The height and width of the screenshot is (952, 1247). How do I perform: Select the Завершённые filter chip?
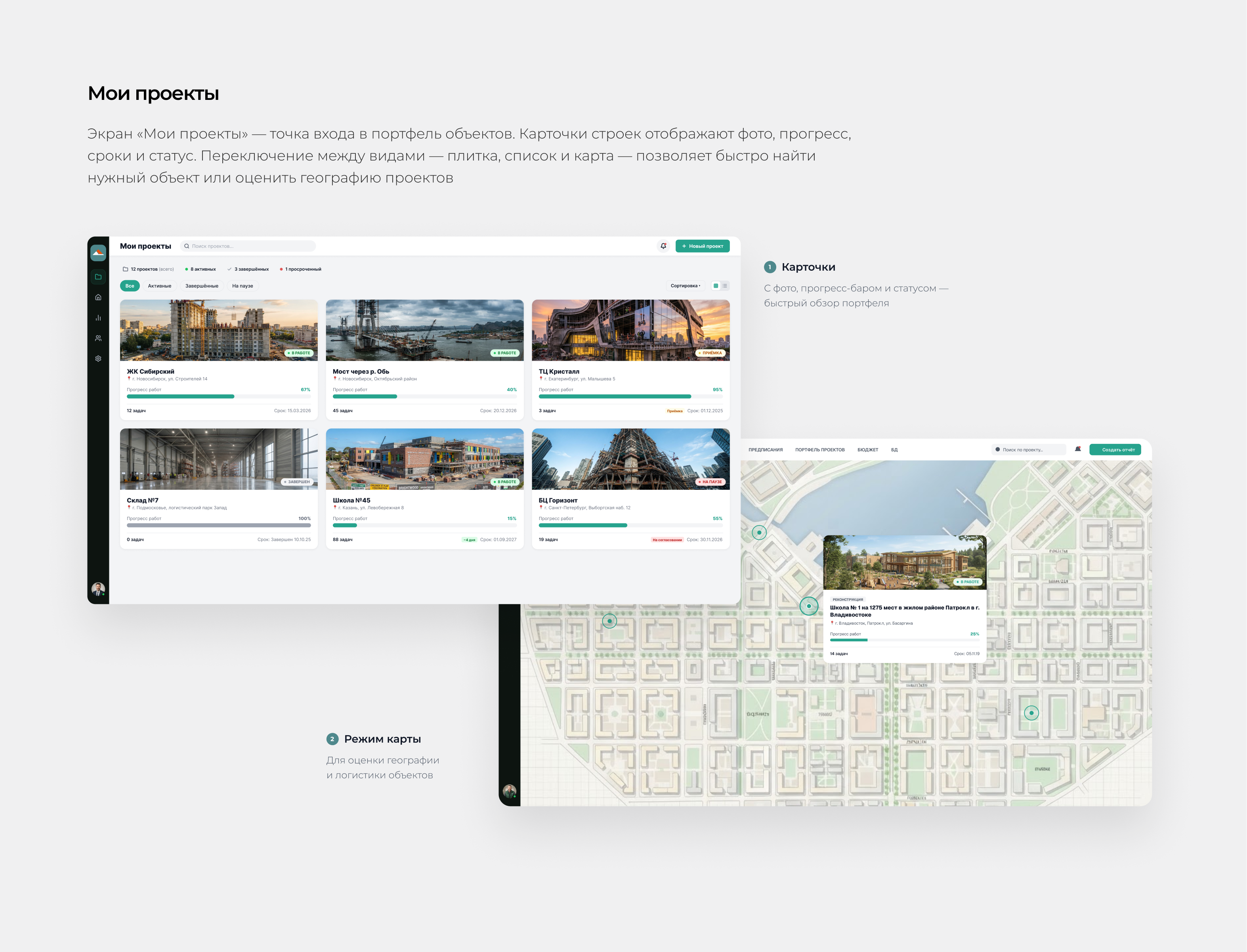[202, 286]
